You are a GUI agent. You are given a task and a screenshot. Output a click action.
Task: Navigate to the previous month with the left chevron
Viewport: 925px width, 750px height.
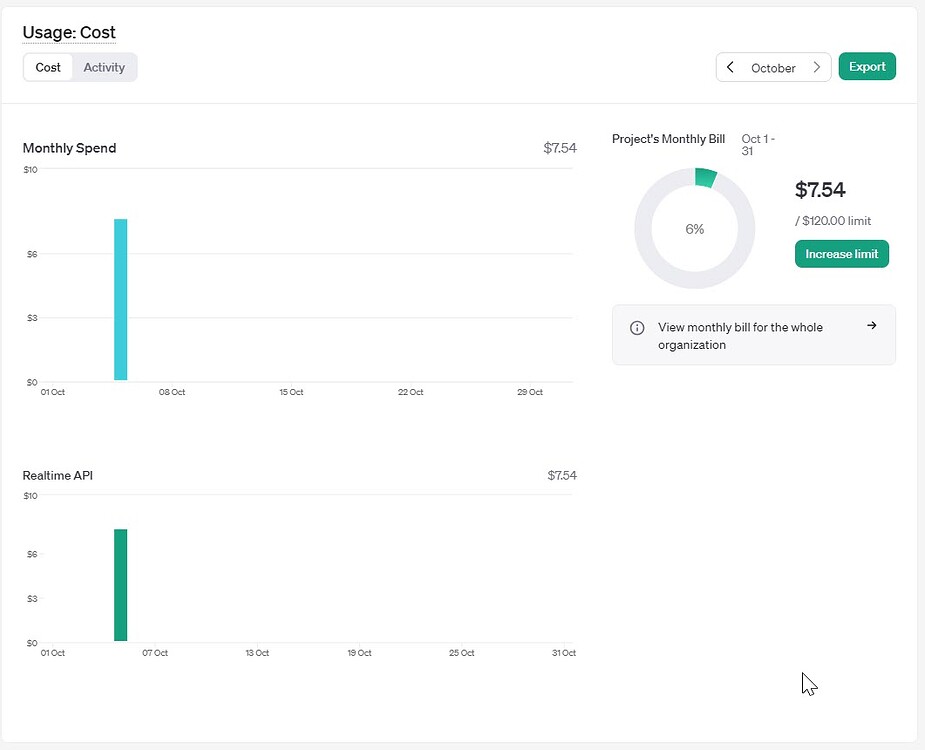click(731, 67)
